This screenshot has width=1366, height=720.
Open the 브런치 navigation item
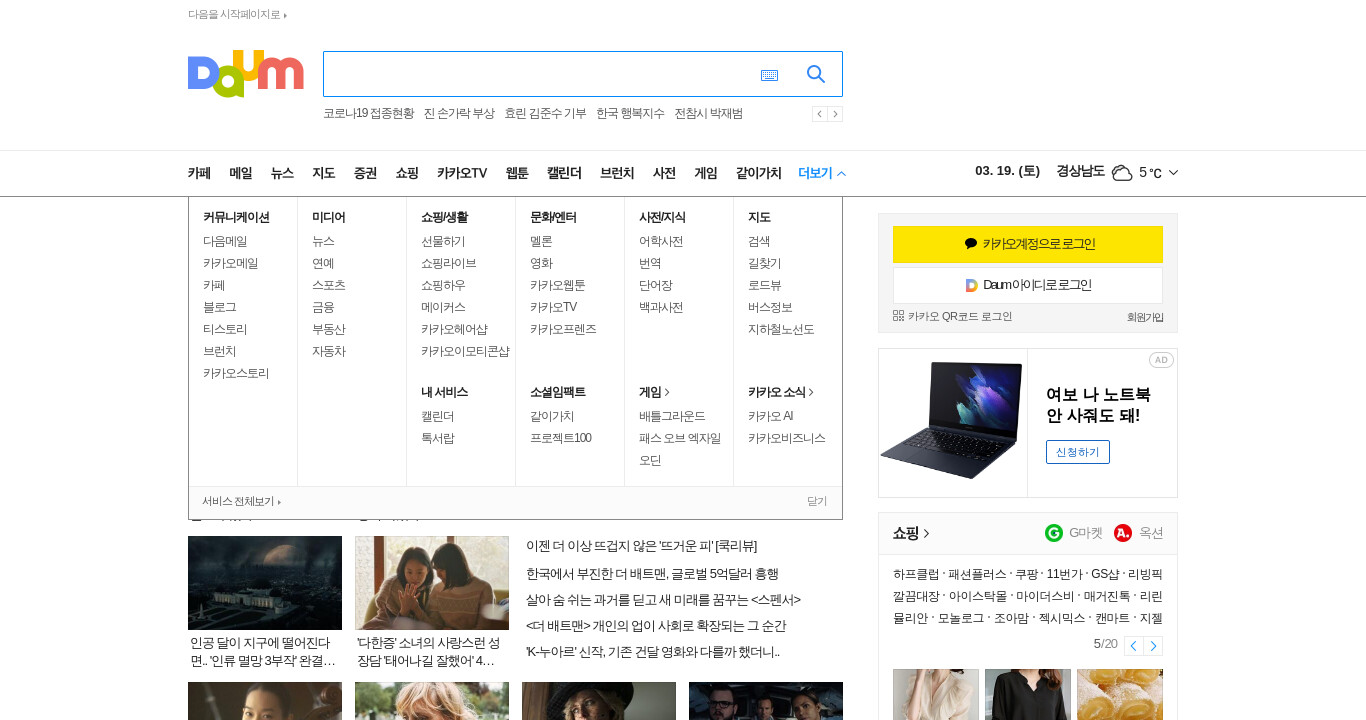[617, 173]
